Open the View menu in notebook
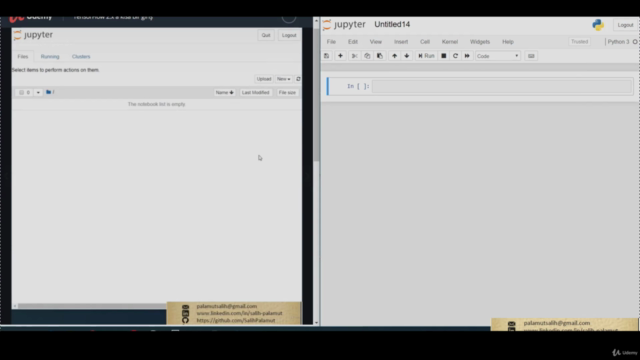 [376, 42]
